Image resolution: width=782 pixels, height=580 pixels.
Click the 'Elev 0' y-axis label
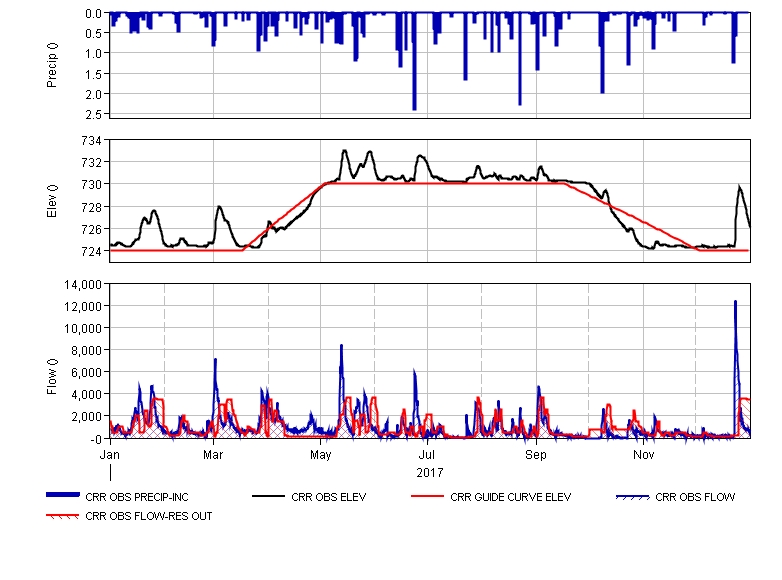(53, 200)
